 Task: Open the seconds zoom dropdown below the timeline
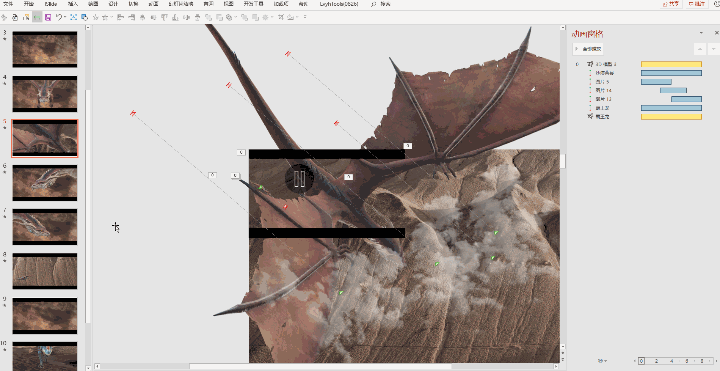click(x=602, y=361)
